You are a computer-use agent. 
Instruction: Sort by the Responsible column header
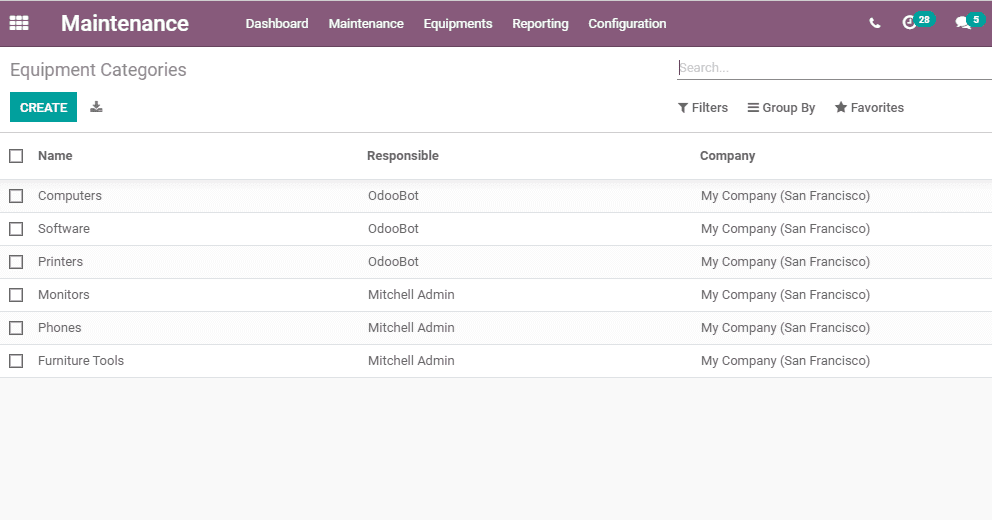point(403,156)
